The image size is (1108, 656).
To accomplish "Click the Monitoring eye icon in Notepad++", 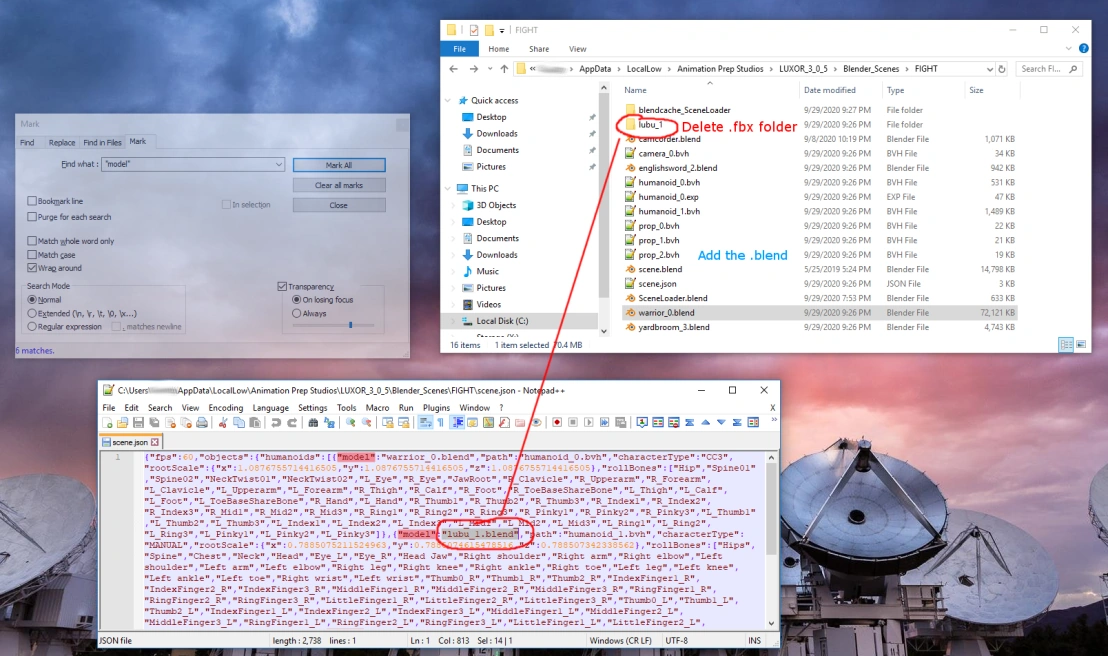I will (537, 422).
